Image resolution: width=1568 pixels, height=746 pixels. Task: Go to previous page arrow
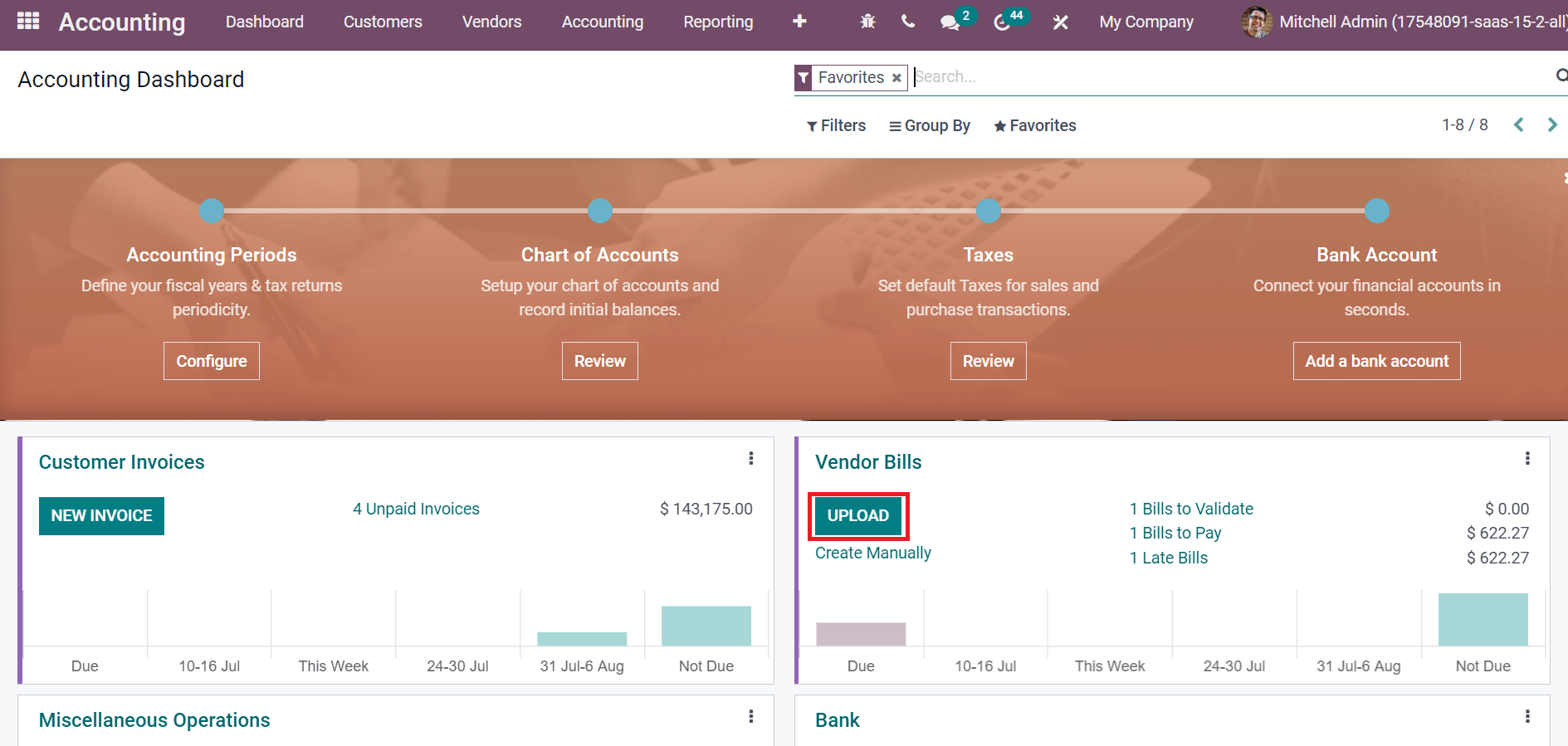tap(1519, 125)
